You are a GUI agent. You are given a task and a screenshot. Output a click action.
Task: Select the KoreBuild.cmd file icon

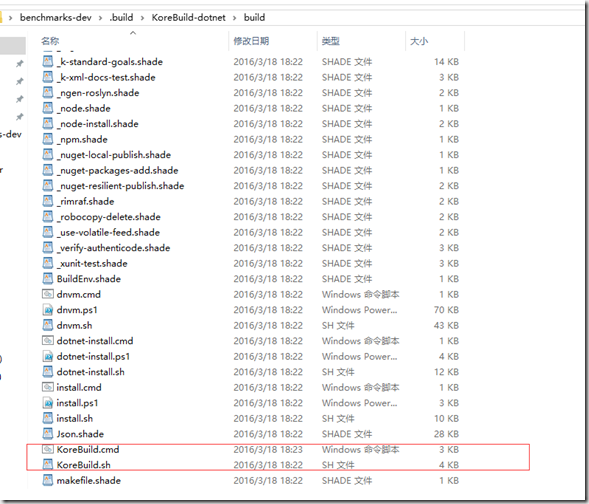point(48,449)
